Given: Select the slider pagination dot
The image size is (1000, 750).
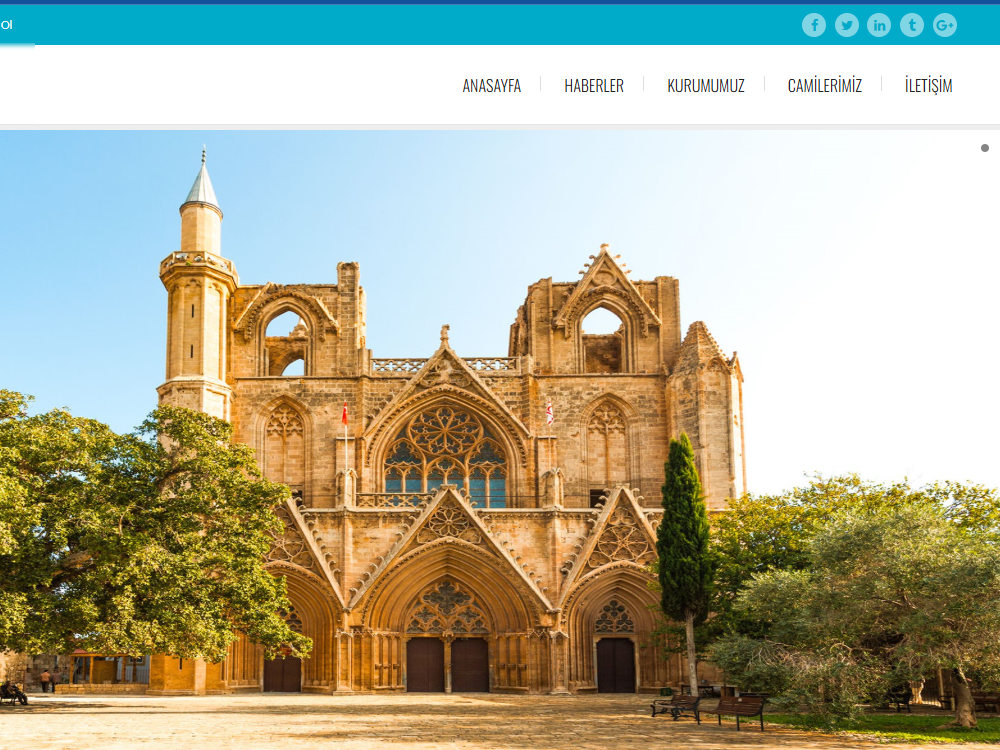Looking at the screenshot, I should (x=985, y=148).
